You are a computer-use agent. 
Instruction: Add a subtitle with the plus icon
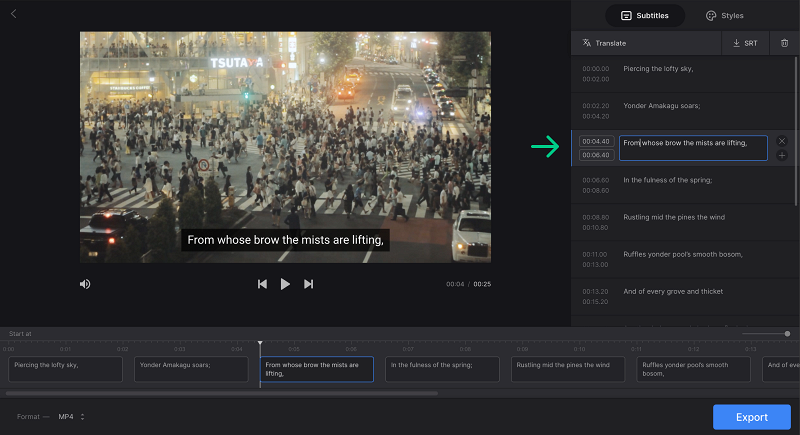point(782,156)
